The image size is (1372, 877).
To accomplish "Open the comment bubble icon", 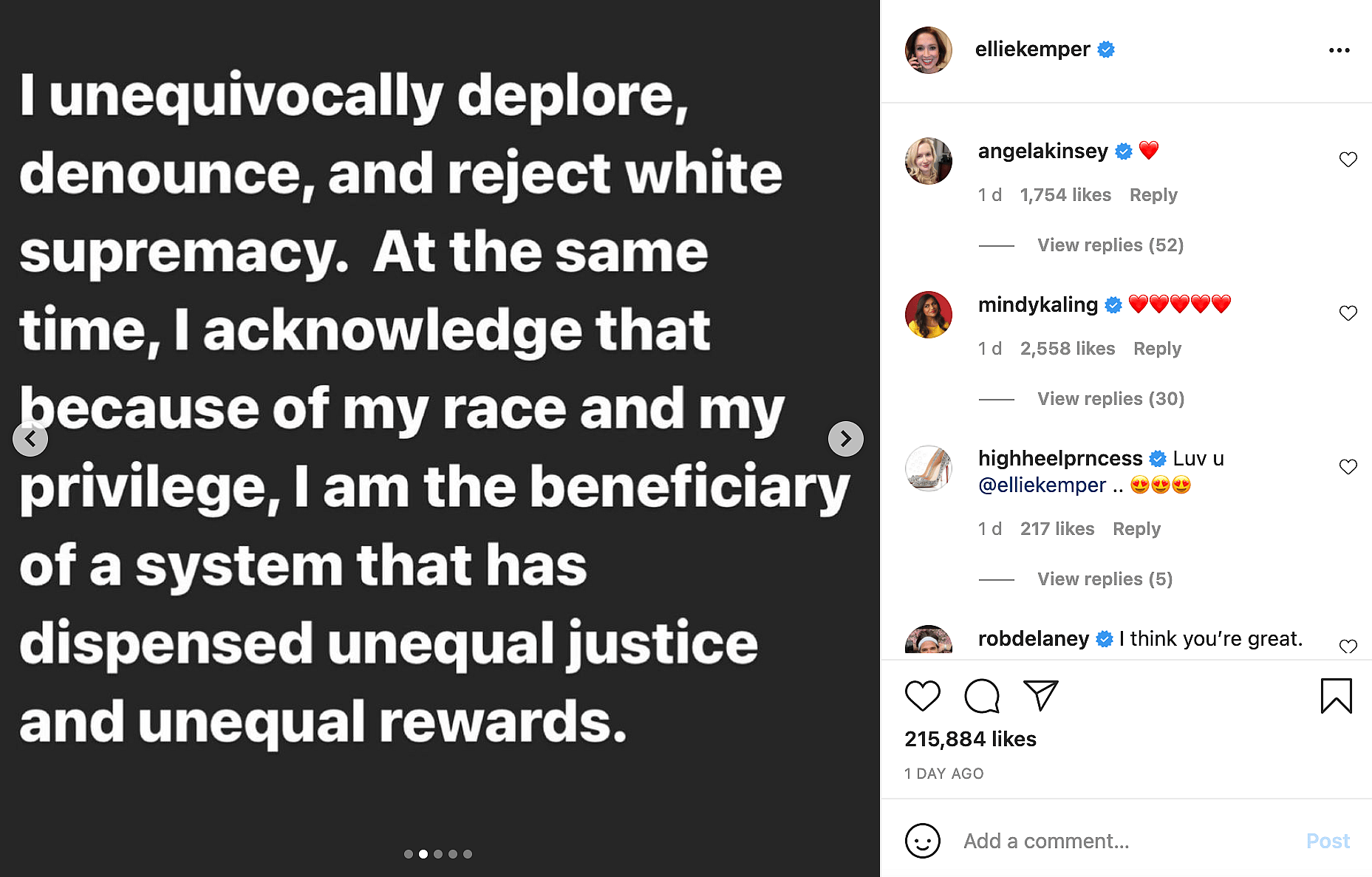I will 981,696.
